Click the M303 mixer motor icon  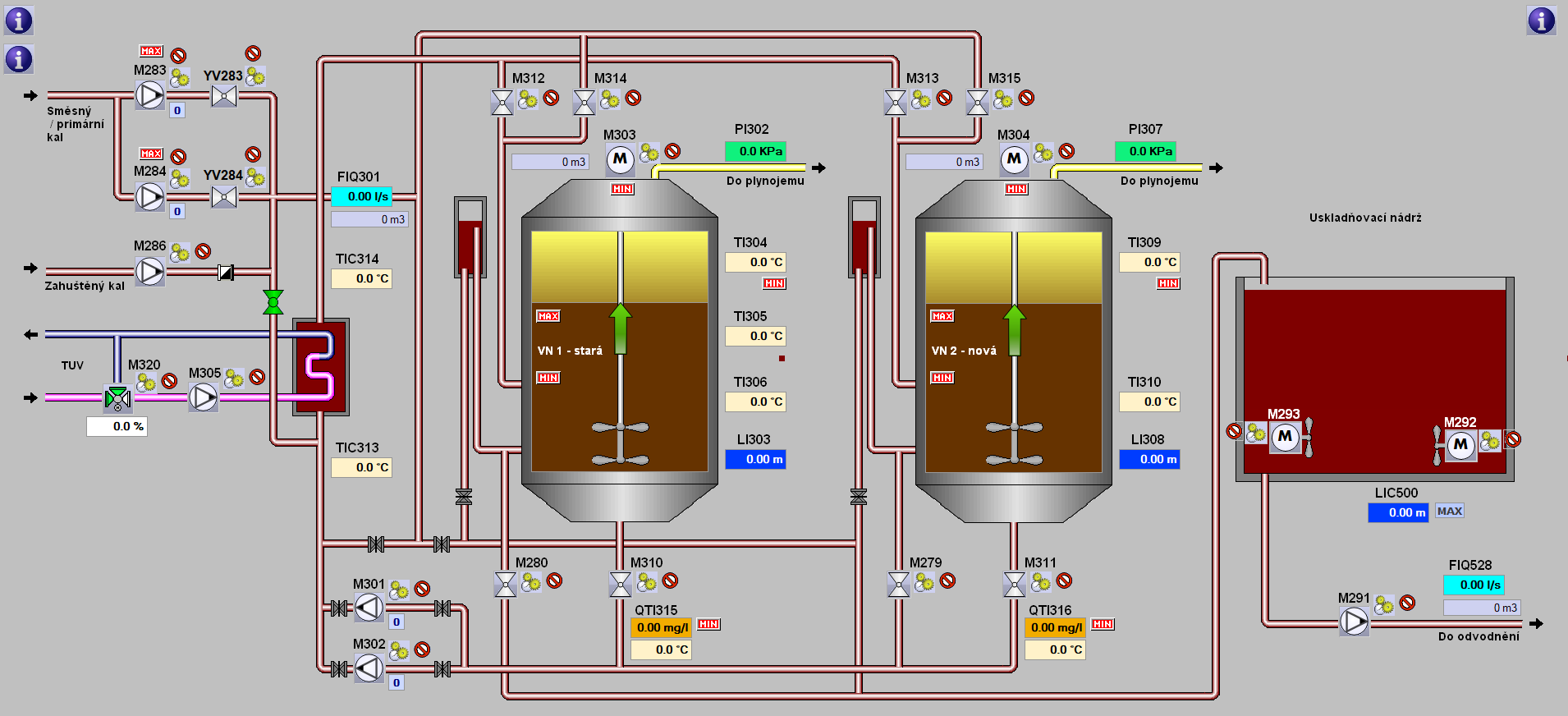(621, 159)
